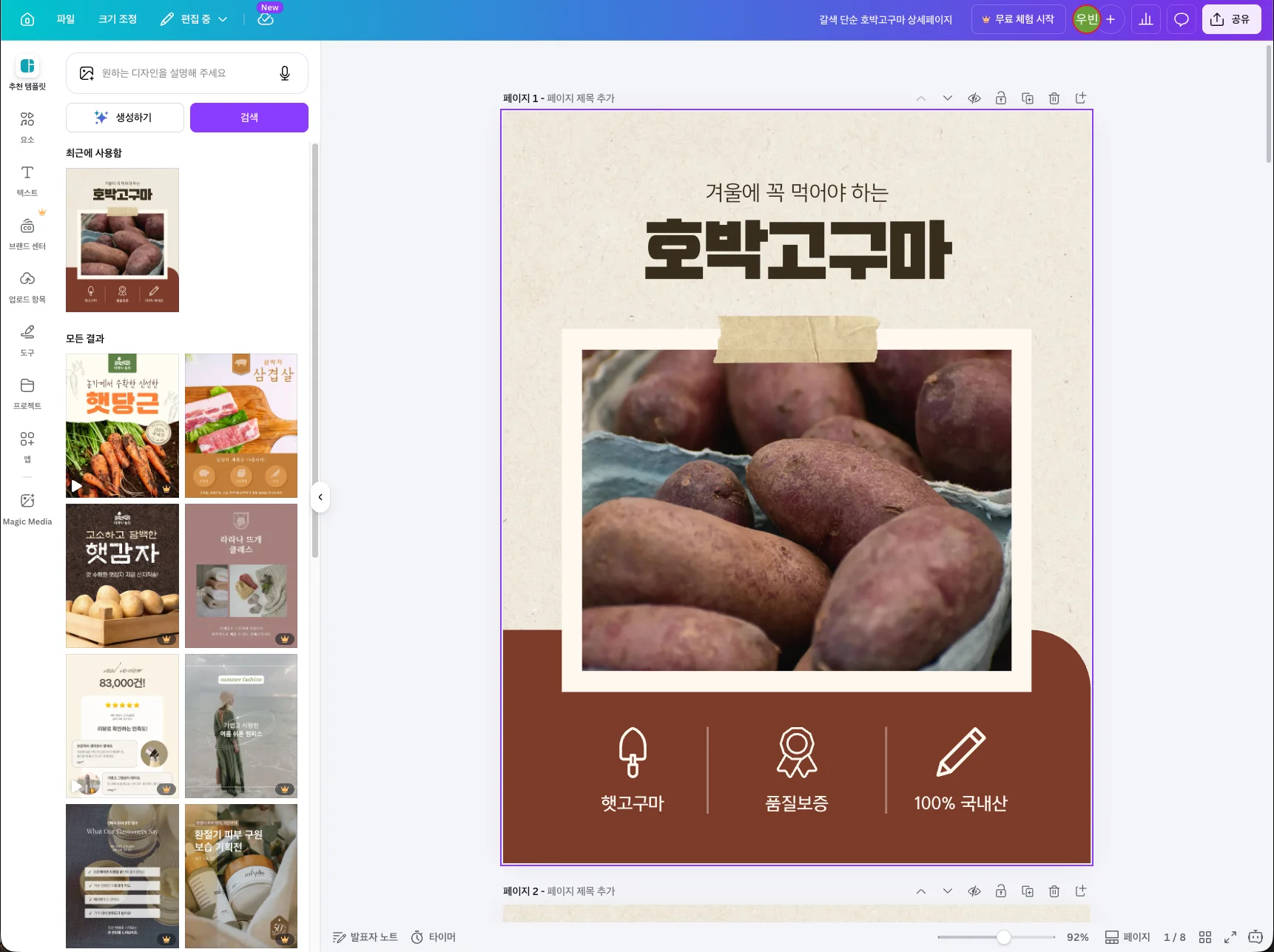Open the analytics bar chart icon

pos(1146,19)
